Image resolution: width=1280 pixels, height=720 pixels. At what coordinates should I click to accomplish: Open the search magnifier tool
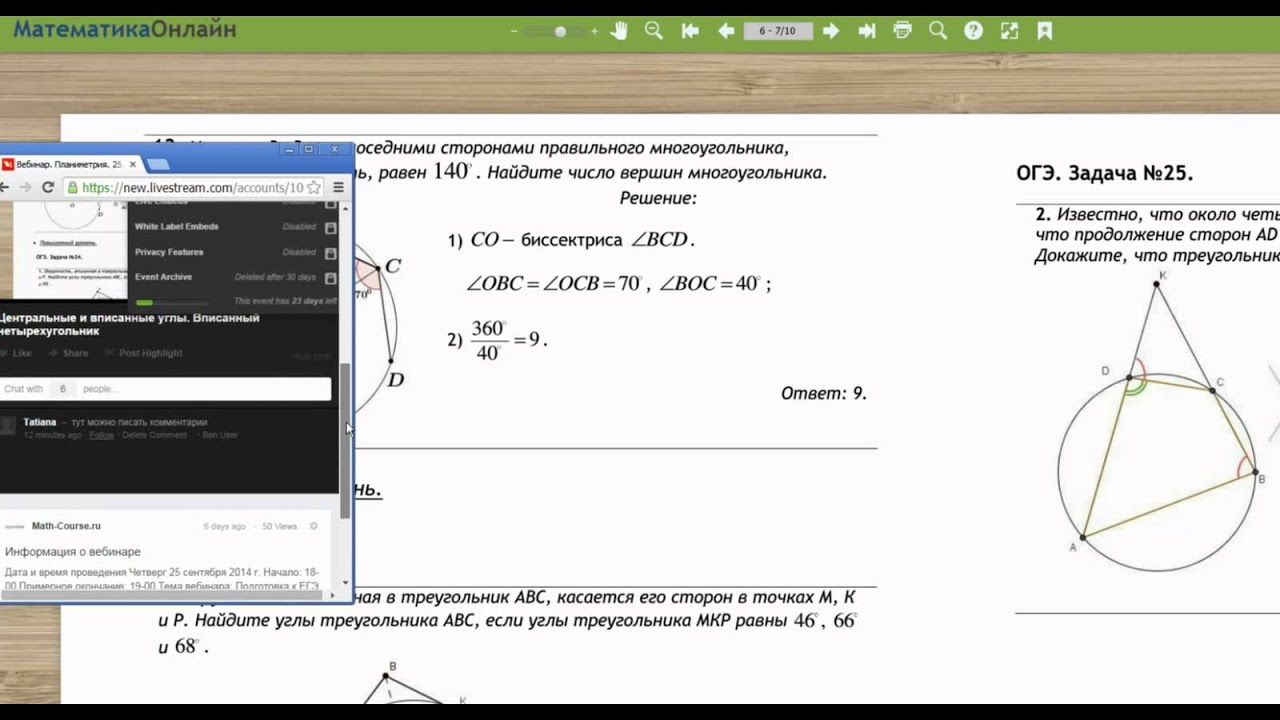[x=938, y=31]
